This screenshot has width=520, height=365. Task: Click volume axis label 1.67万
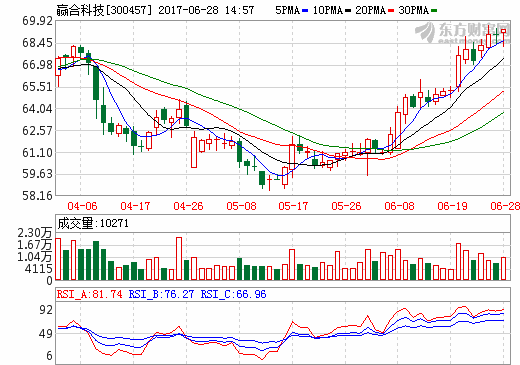35,245
